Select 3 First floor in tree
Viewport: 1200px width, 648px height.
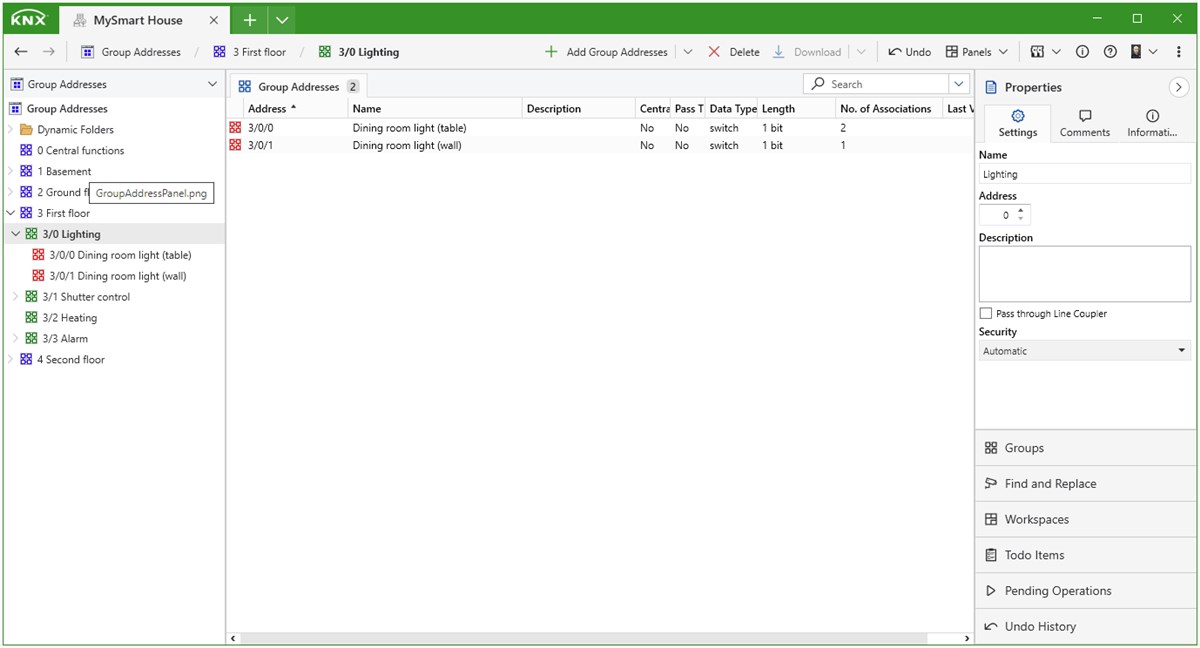coord(63,213)
